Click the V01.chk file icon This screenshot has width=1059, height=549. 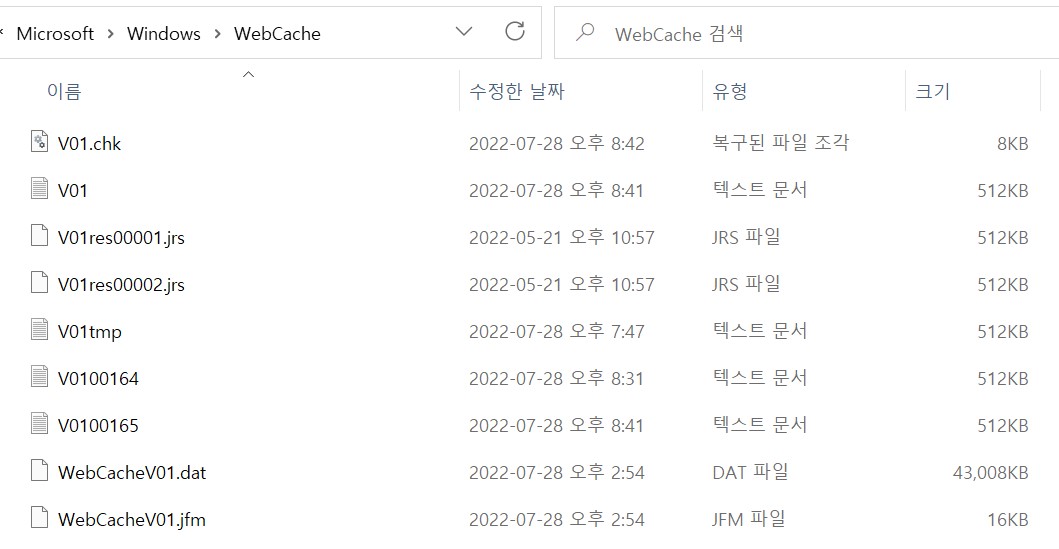tap(40, 142)
